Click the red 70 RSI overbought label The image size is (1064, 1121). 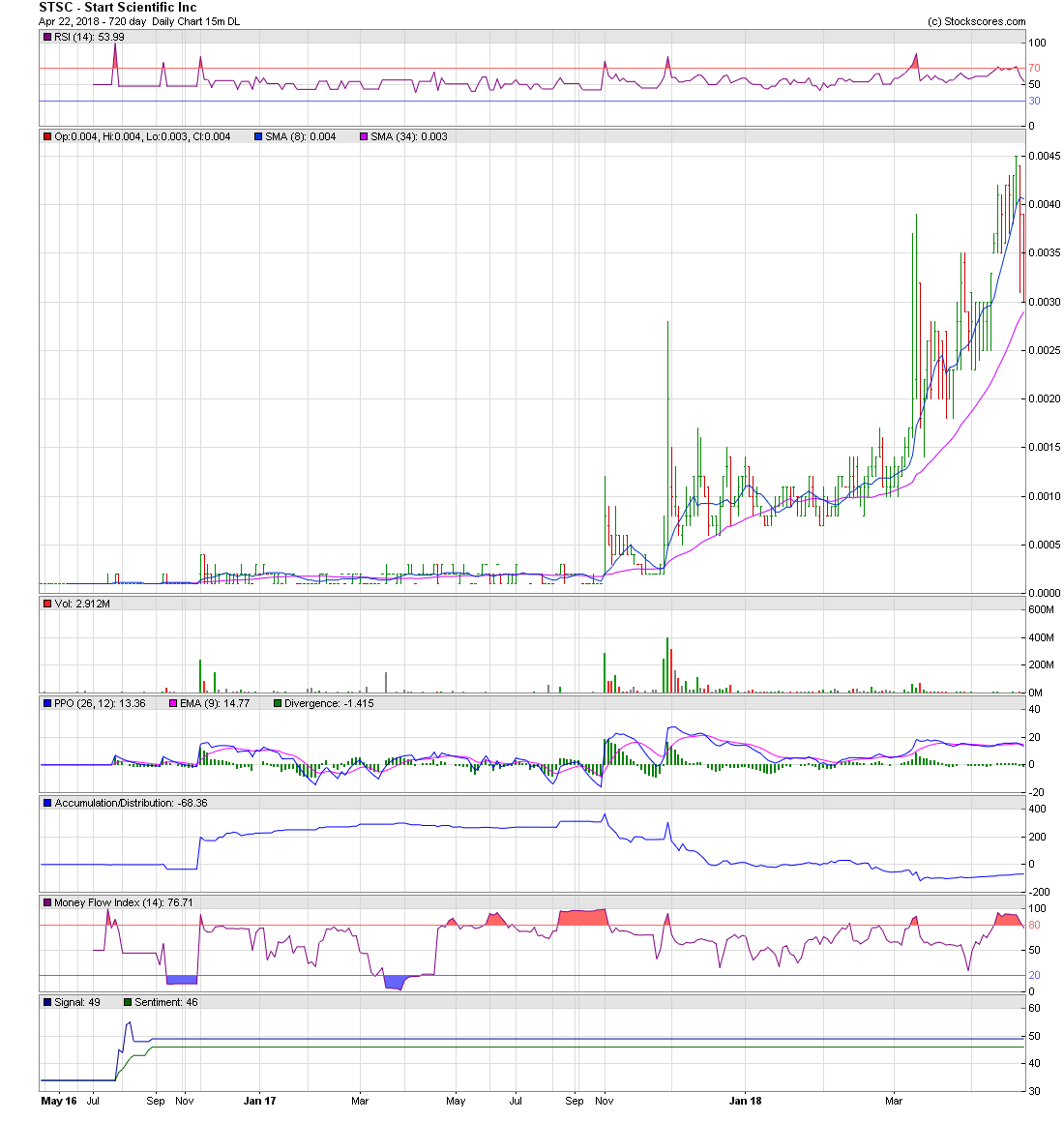click(1034, 69)
